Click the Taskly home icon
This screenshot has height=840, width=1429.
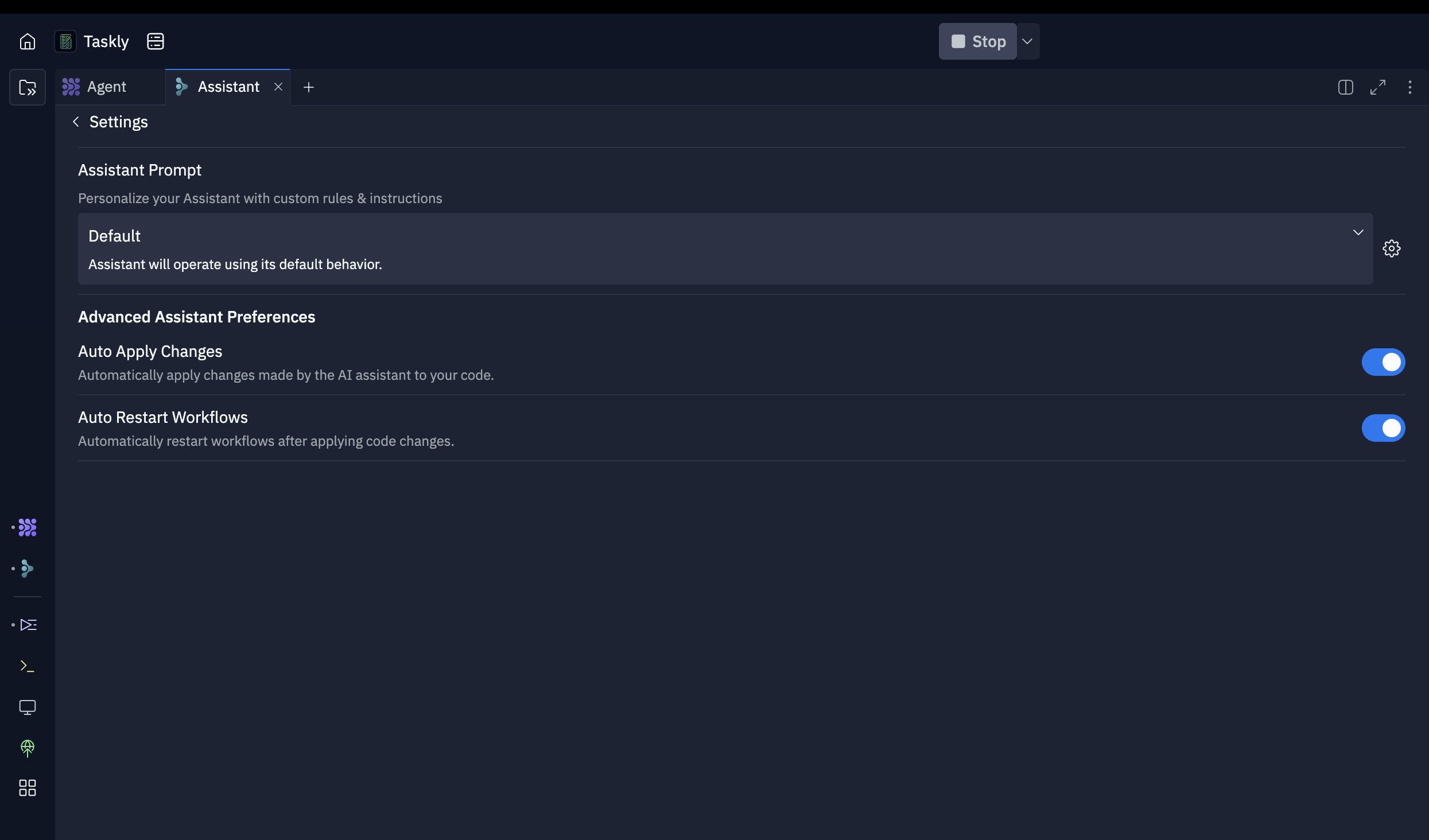pos(27,41)
